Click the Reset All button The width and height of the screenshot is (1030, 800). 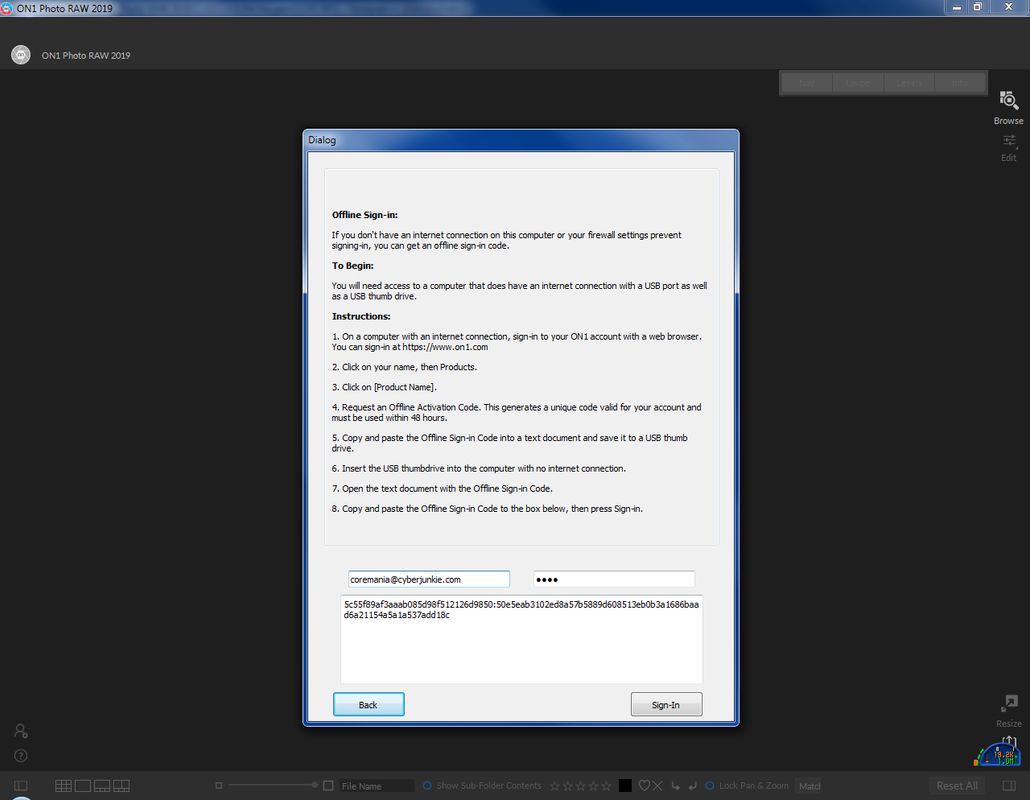point(956,786)
